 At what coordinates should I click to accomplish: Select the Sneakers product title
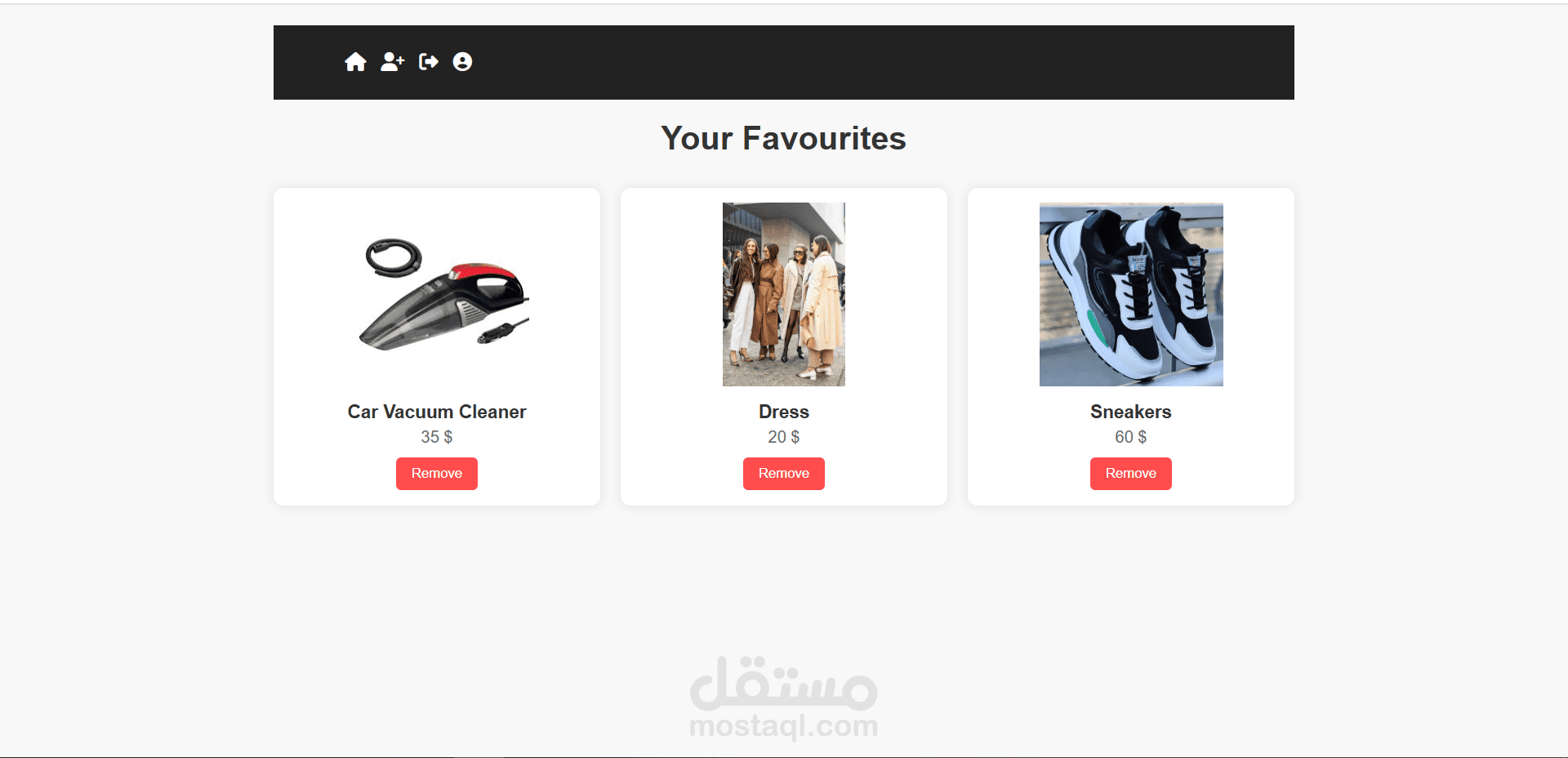tap(1131, 412)
